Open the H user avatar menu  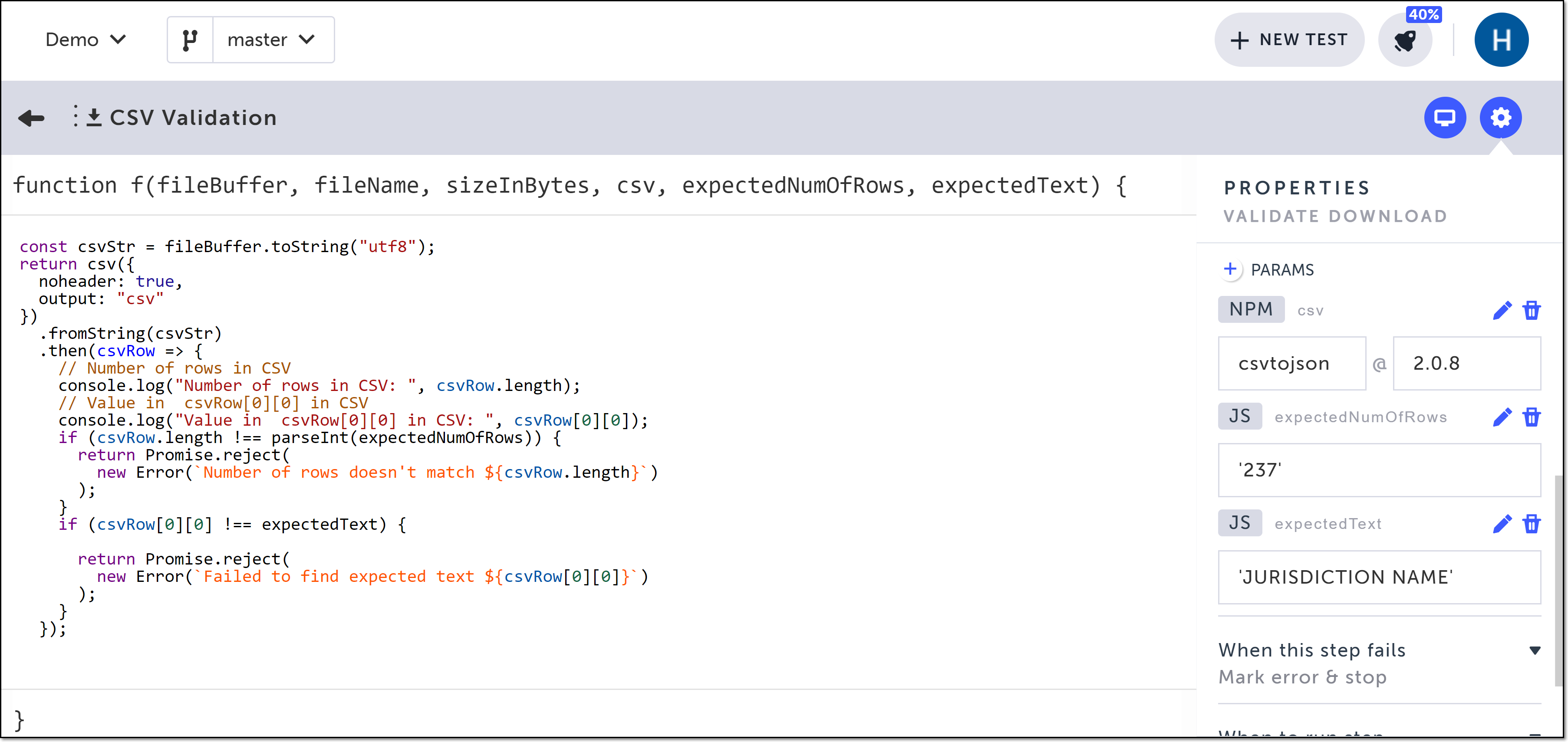1501,40
